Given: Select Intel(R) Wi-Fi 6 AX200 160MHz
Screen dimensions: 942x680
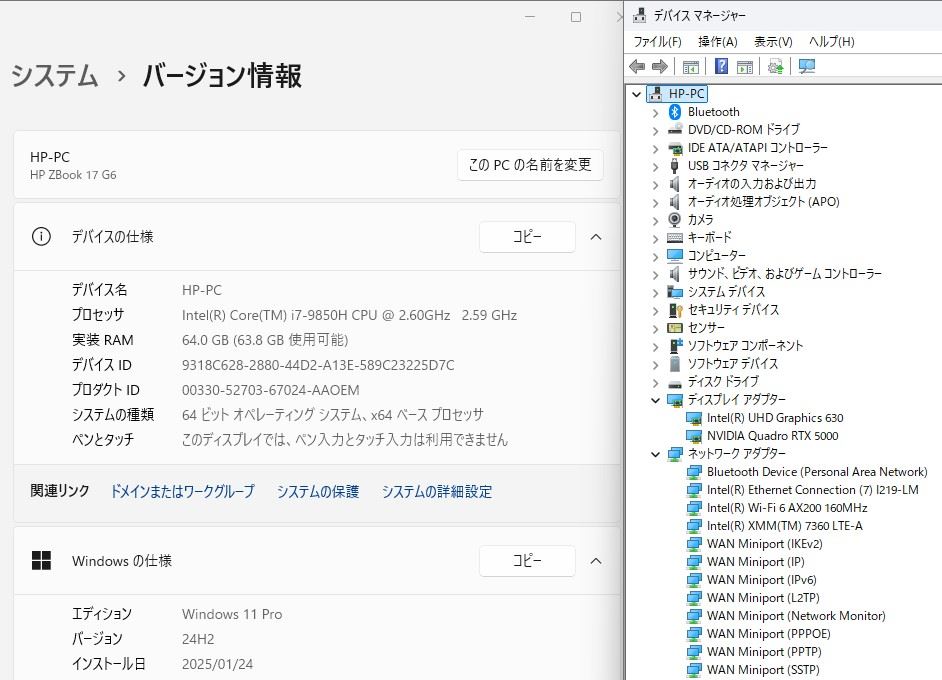Looking at the screenshot, I should pyautogui.click(x=787, y=508).
